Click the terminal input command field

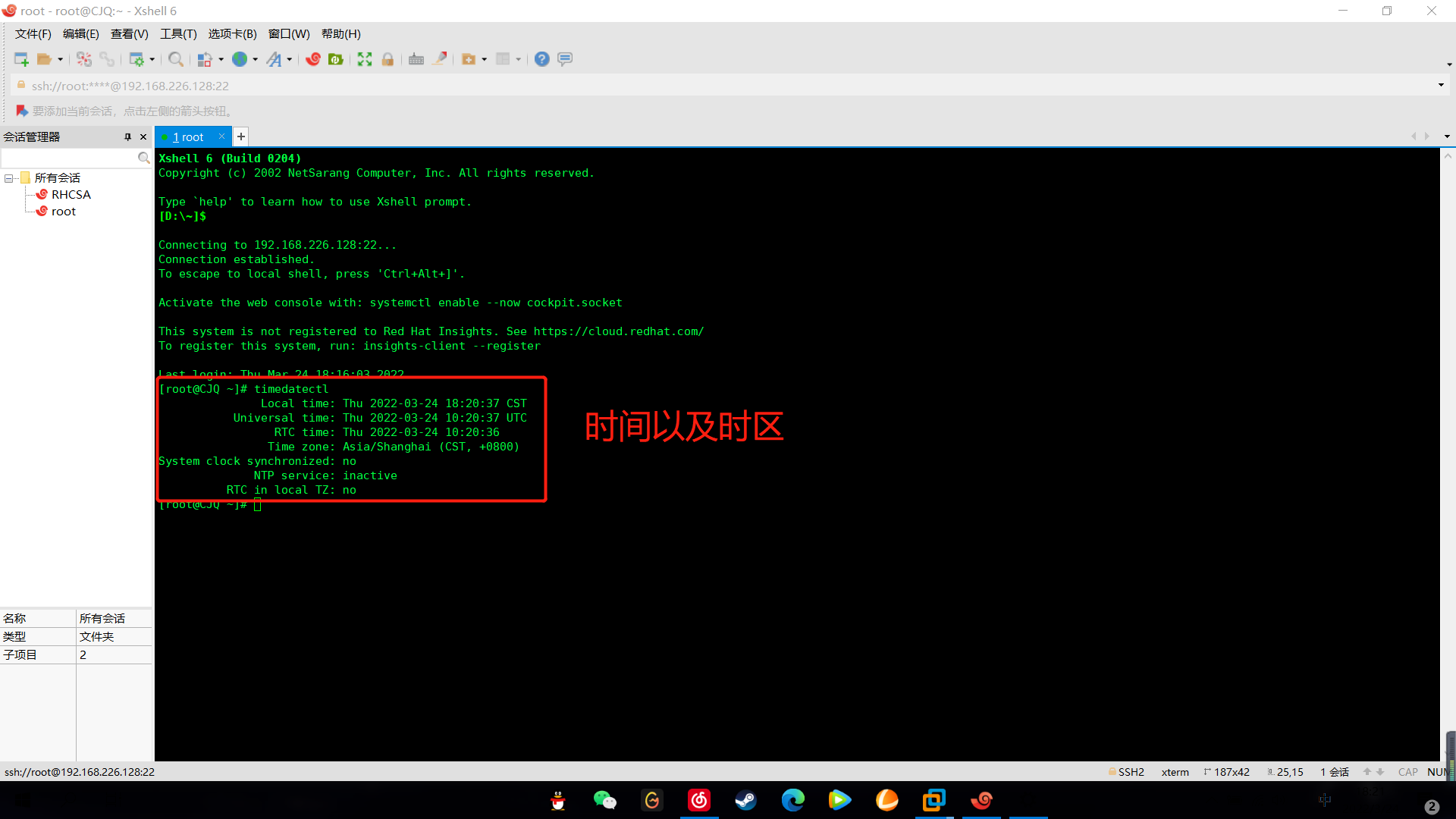[257, 504]
